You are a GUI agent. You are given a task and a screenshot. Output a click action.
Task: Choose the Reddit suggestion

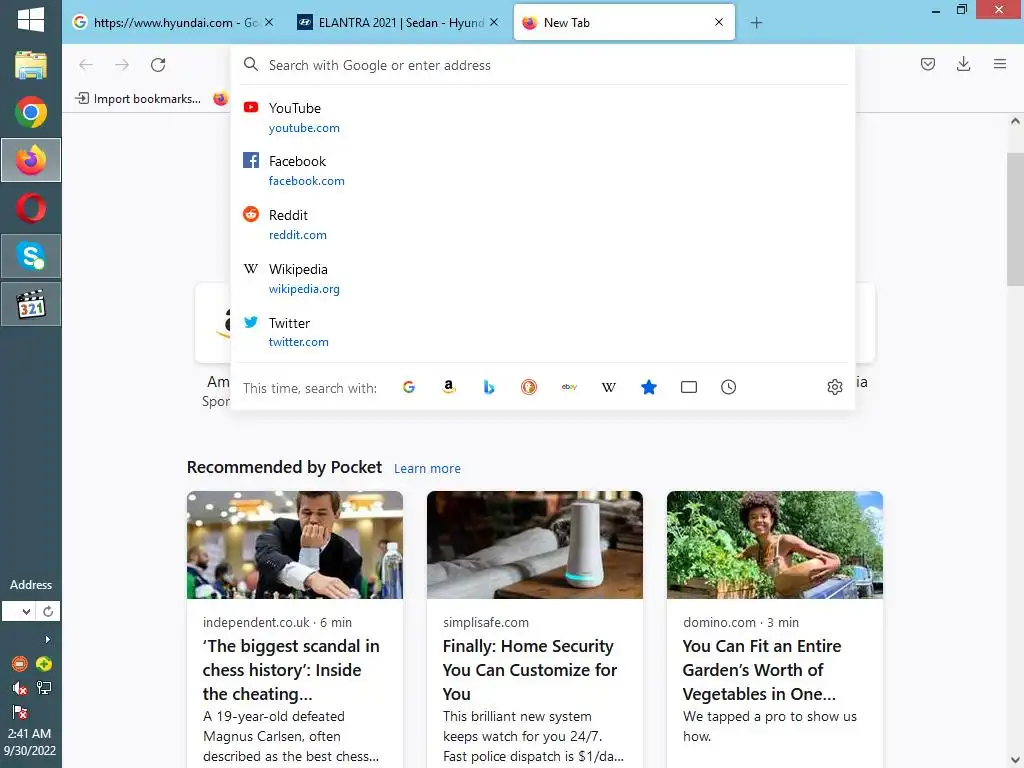543,225
